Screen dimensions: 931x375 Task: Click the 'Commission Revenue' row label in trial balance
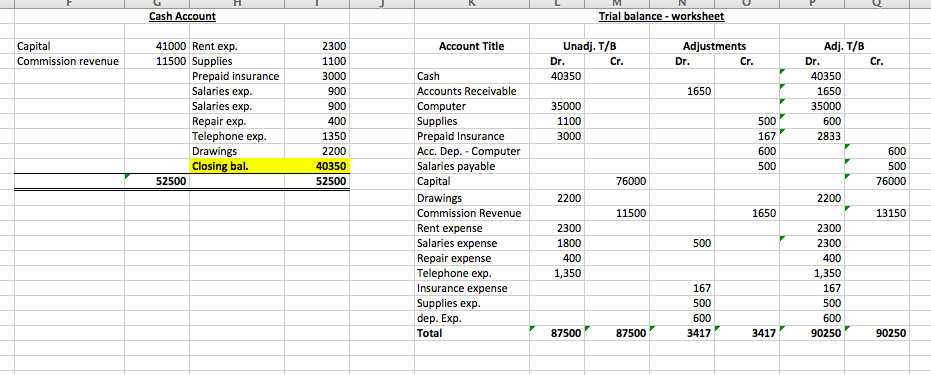[x=471, y=213]
